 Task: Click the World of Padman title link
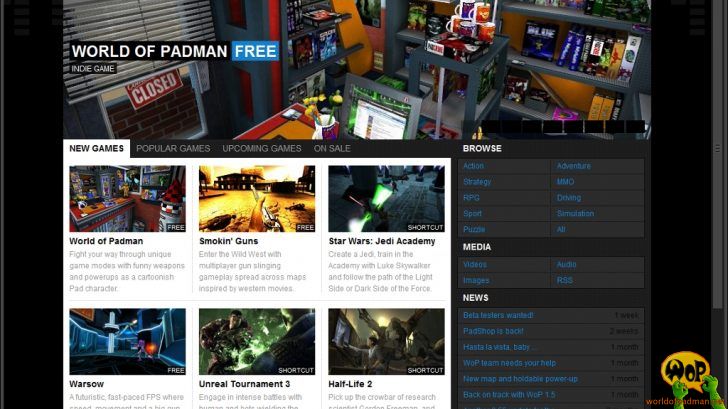tap(106, 241)
